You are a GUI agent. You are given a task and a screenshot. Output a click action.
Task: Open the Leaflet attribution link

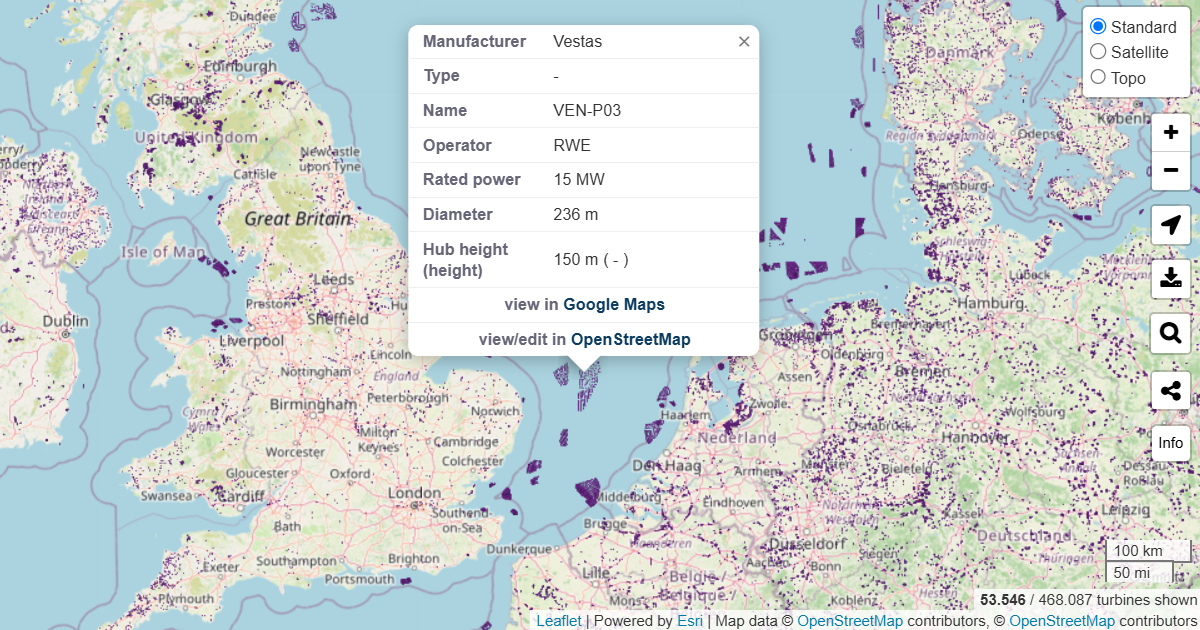click(558, 621)
